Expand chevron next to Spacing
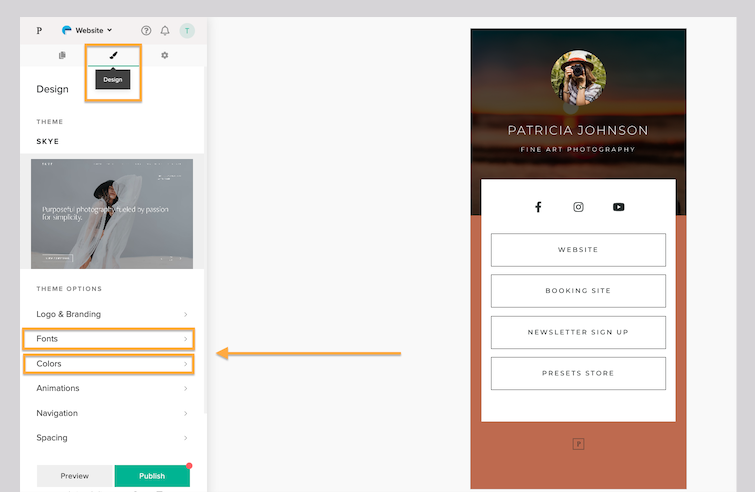 (x=185, y=438)
